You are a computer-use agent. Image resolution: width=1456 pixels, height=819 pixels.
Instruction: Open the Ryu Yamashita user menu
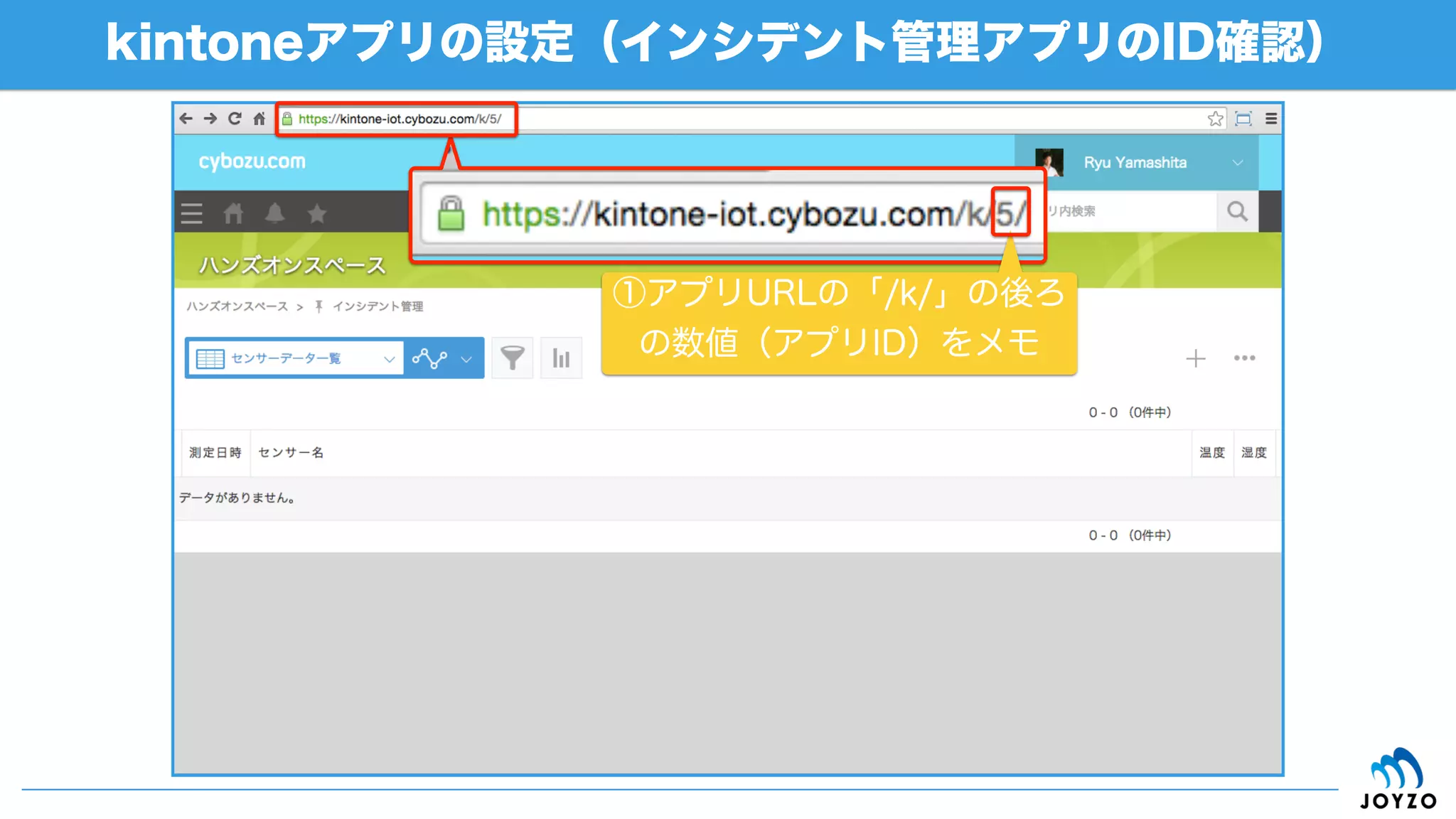(1136, 162)
